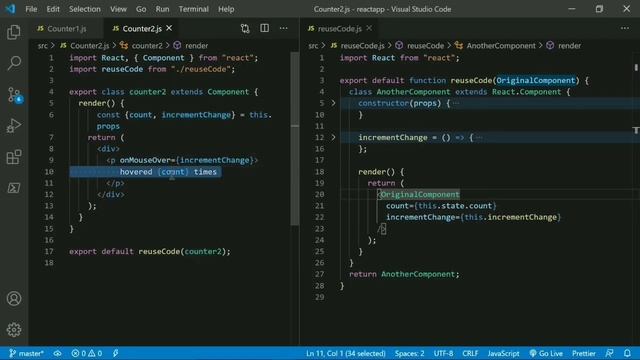Open the terminal-style panel icon in activity bar
Image resolution: width=640 pixels, height=360 pixels.
coord(14,188)
